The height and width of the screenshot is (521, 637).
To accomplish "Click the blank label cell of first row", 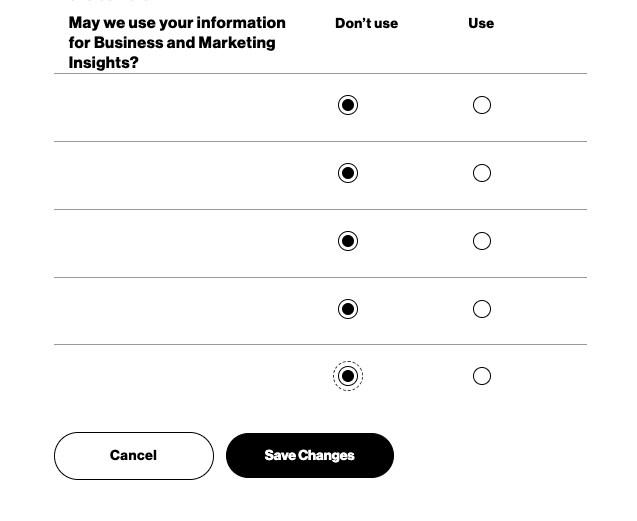I will point(180,107).
